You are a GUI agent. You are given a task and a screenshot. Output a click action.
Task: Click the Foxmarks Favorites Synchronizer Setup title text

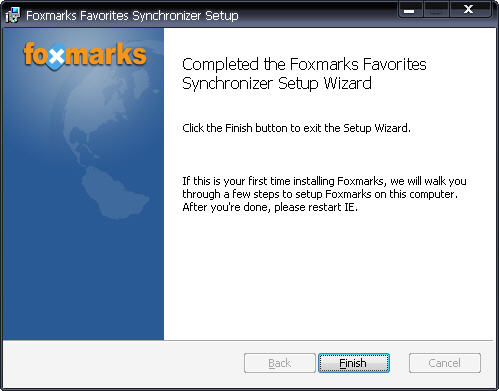tap(132, 16)
